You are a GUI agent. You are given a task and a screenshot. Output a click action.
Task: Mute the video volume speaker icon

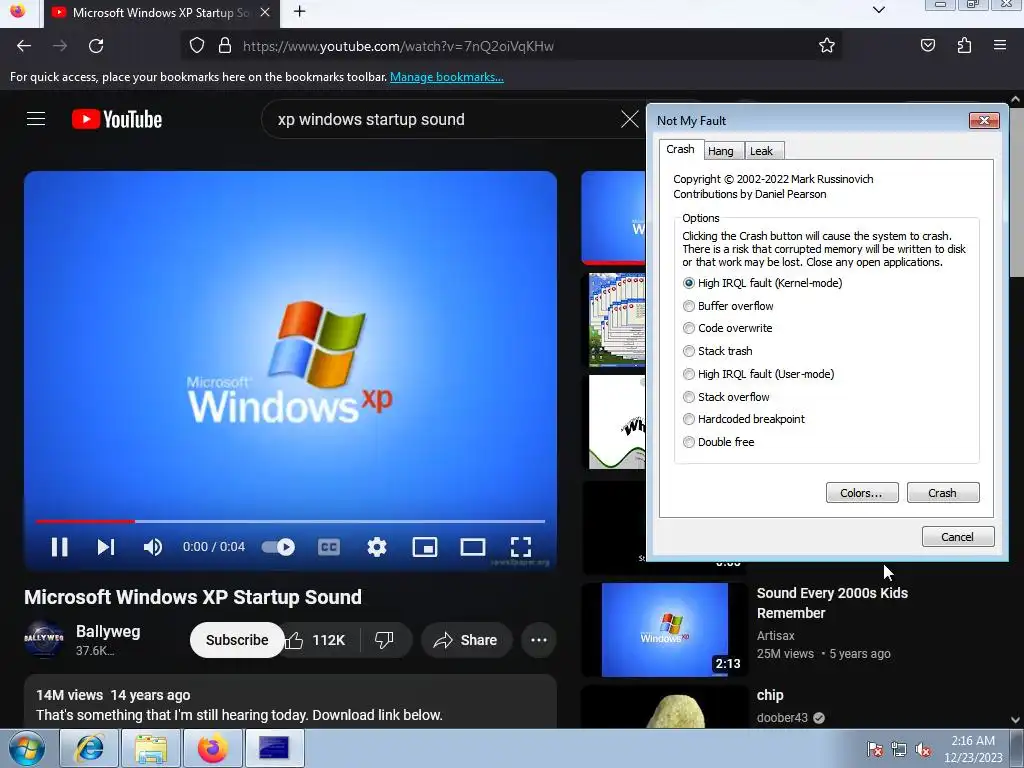[152, 547]
